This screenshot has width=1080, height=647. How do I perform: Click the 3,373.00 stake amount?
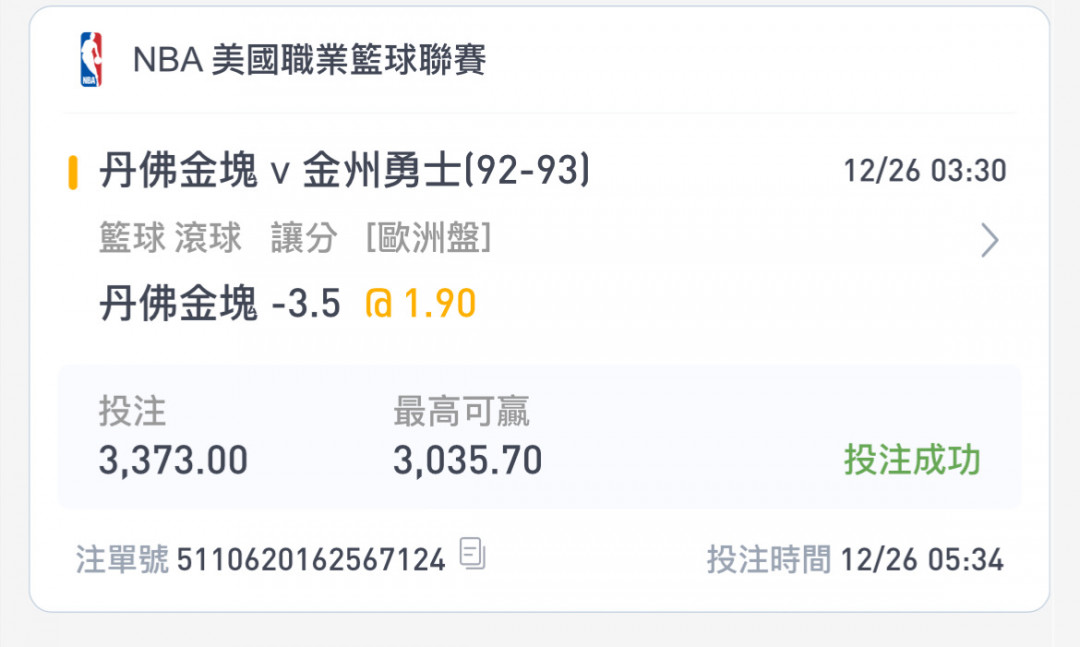[x=173, y=460]
